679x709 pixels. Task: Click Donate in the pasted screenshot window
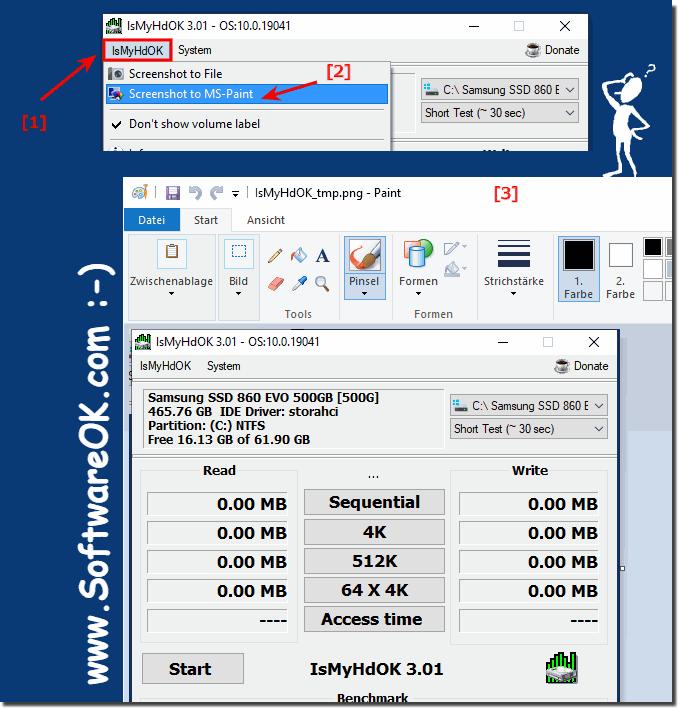point(581,366)
